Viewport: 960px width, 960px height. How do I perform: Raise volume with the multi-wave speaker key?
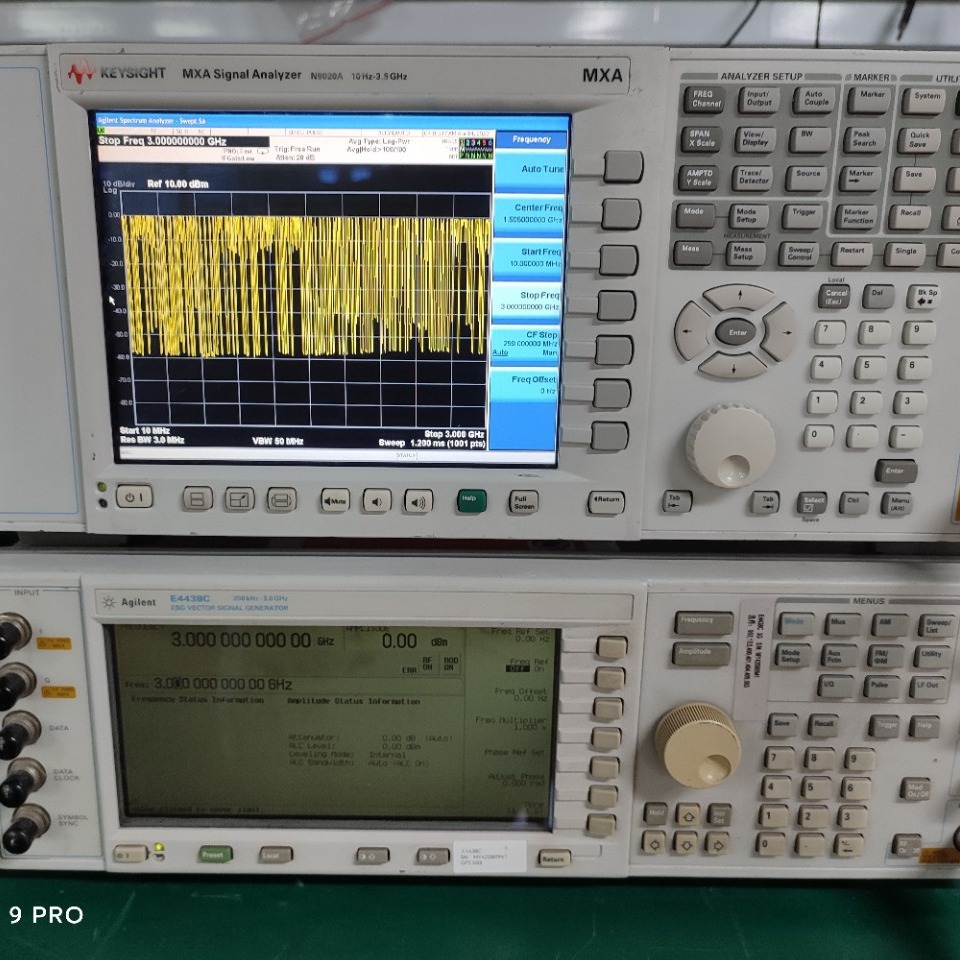click(418, 501)
